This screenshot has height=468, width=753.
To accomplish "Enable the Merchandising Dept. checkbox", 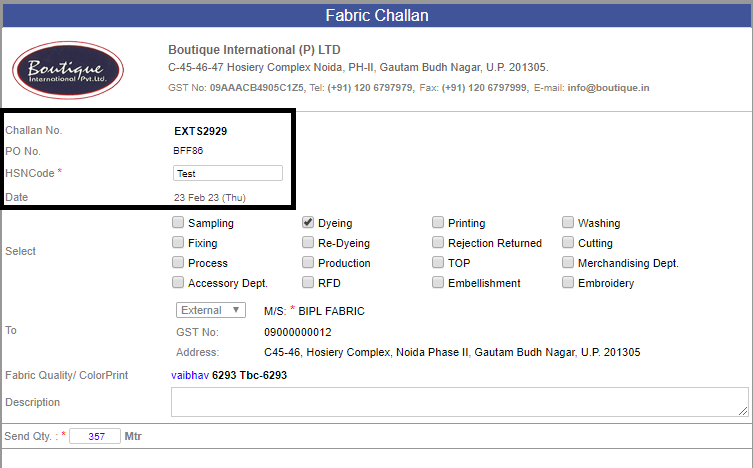I will 568,263.
